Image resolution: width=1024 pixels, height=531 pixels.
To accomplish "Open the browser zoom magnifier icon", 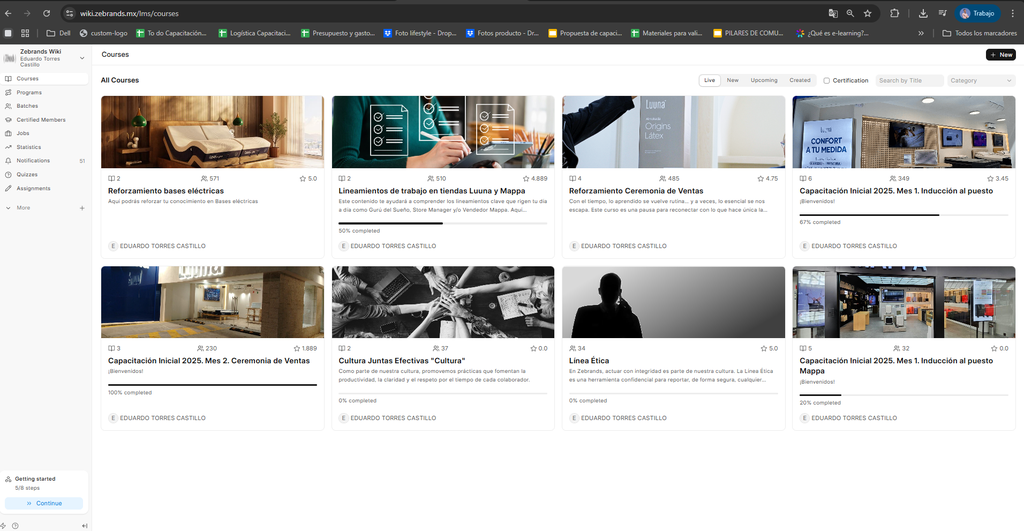I will tap(850, 13).
